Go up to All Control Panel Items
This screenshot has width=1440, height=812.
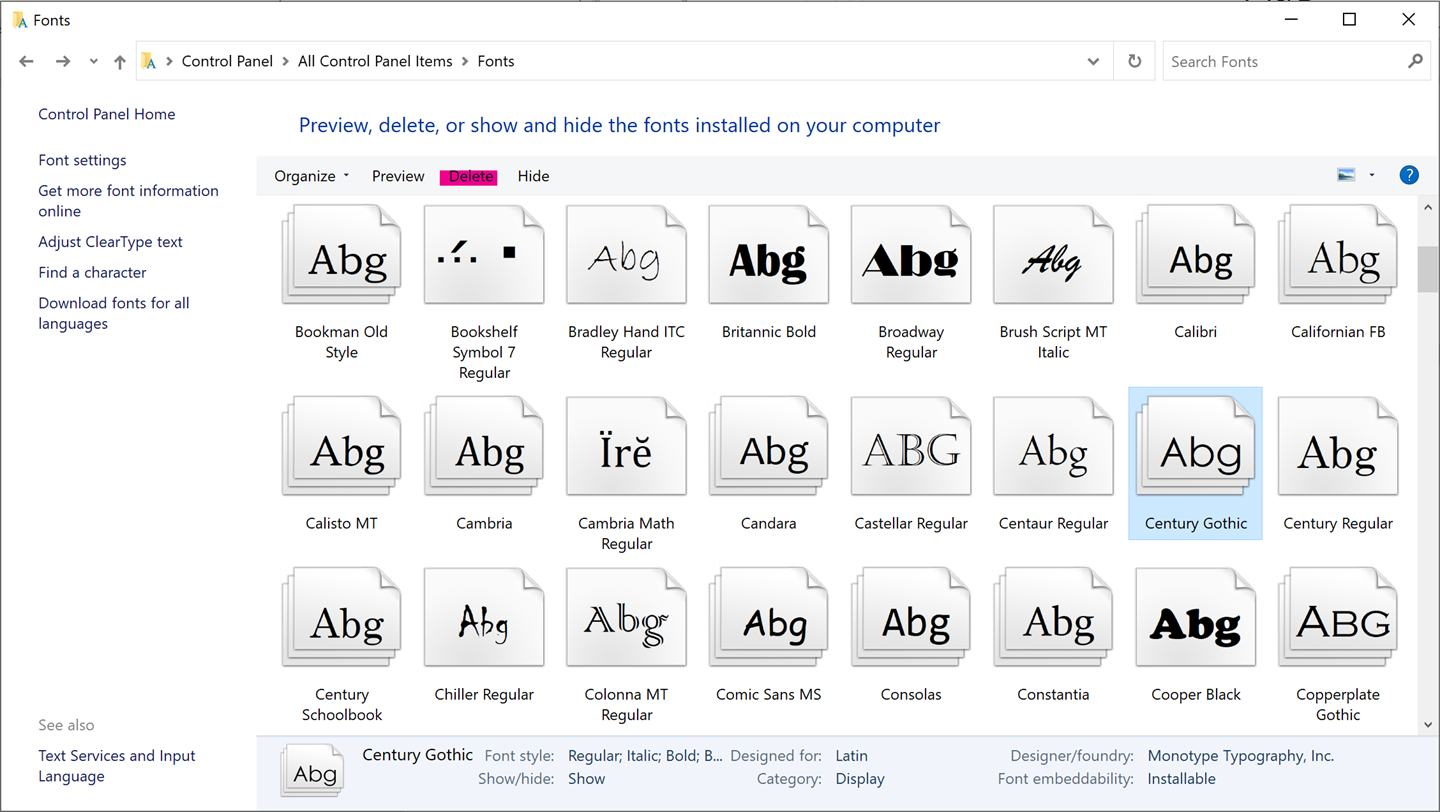(x=120, y=62)
